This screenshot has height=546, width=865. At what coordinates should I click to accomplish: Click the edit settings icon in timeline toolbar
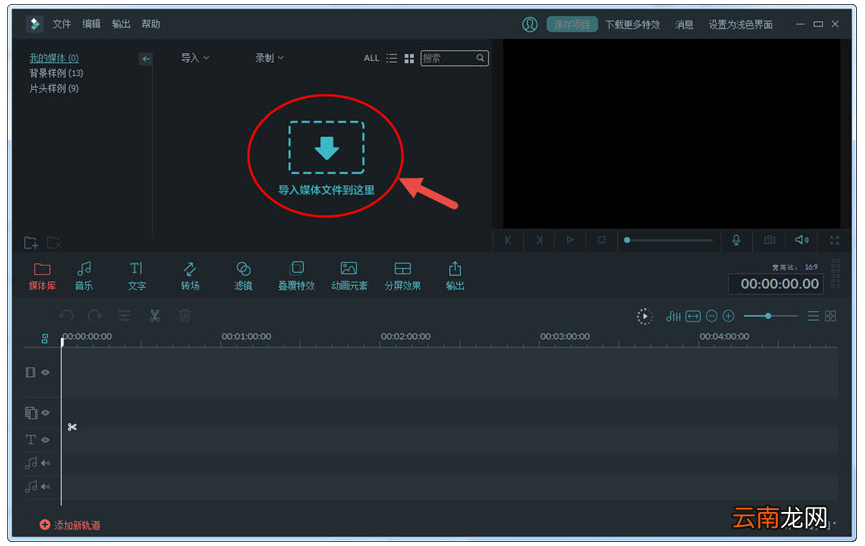click(x=125, y=316)
